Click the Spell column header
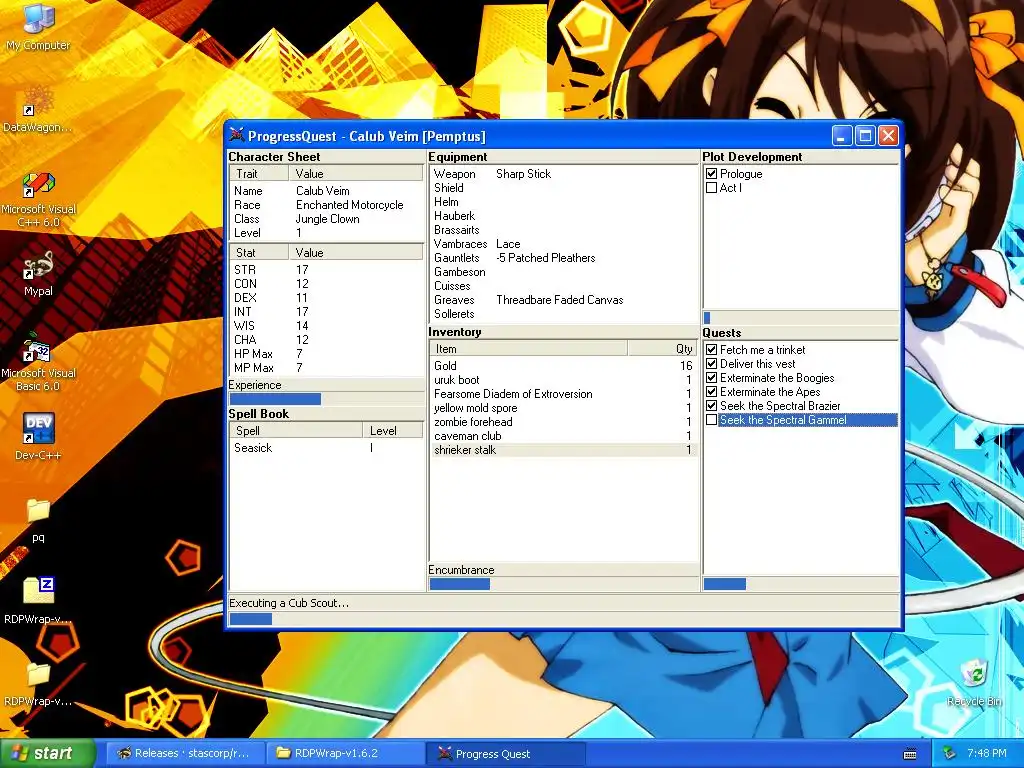Viewport: 1024px width, 768px height. [296, 431]
